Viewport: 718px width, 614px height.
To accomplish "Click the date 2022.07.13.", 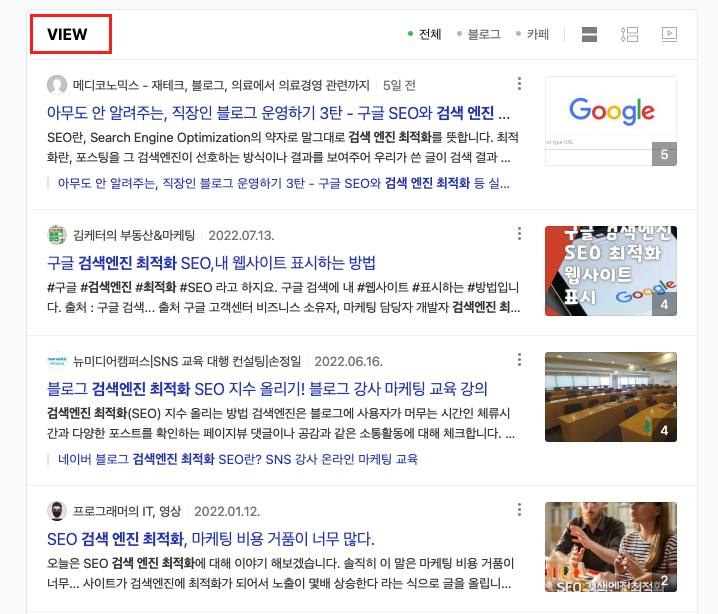I will coord(241,235).
